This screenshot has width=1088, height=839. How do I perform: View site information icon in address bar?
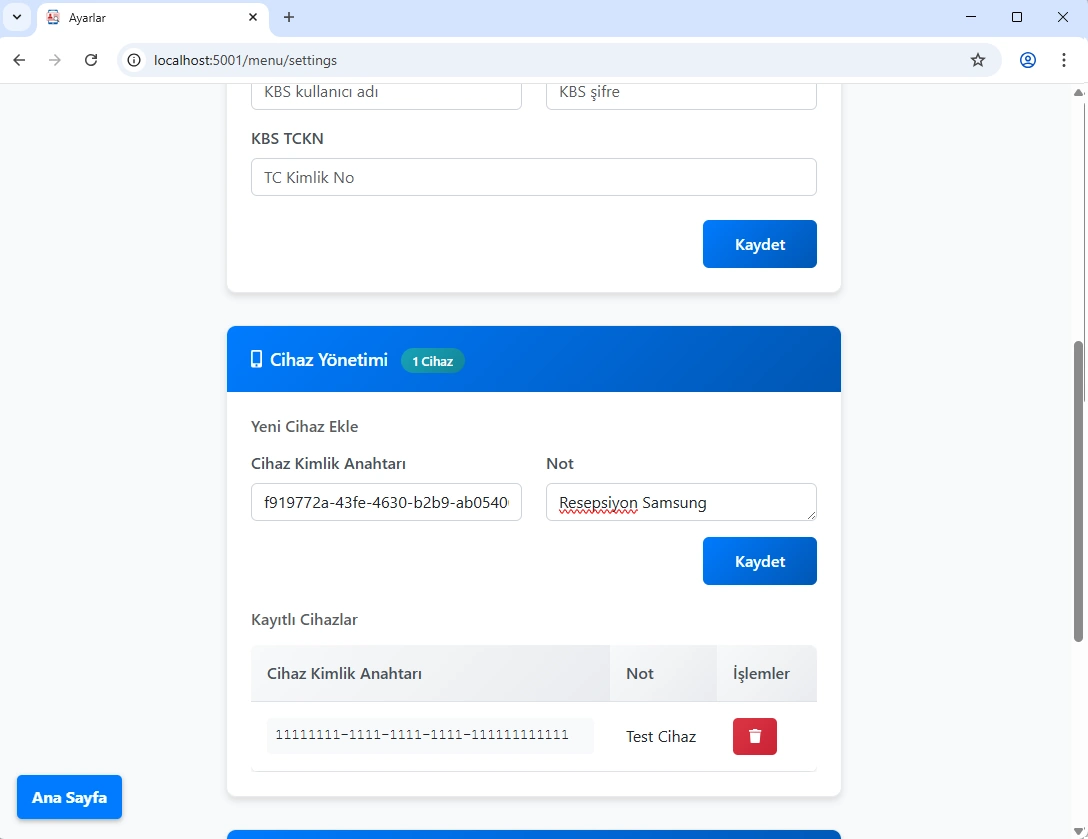pyautogui.click(x=134, y=60)
